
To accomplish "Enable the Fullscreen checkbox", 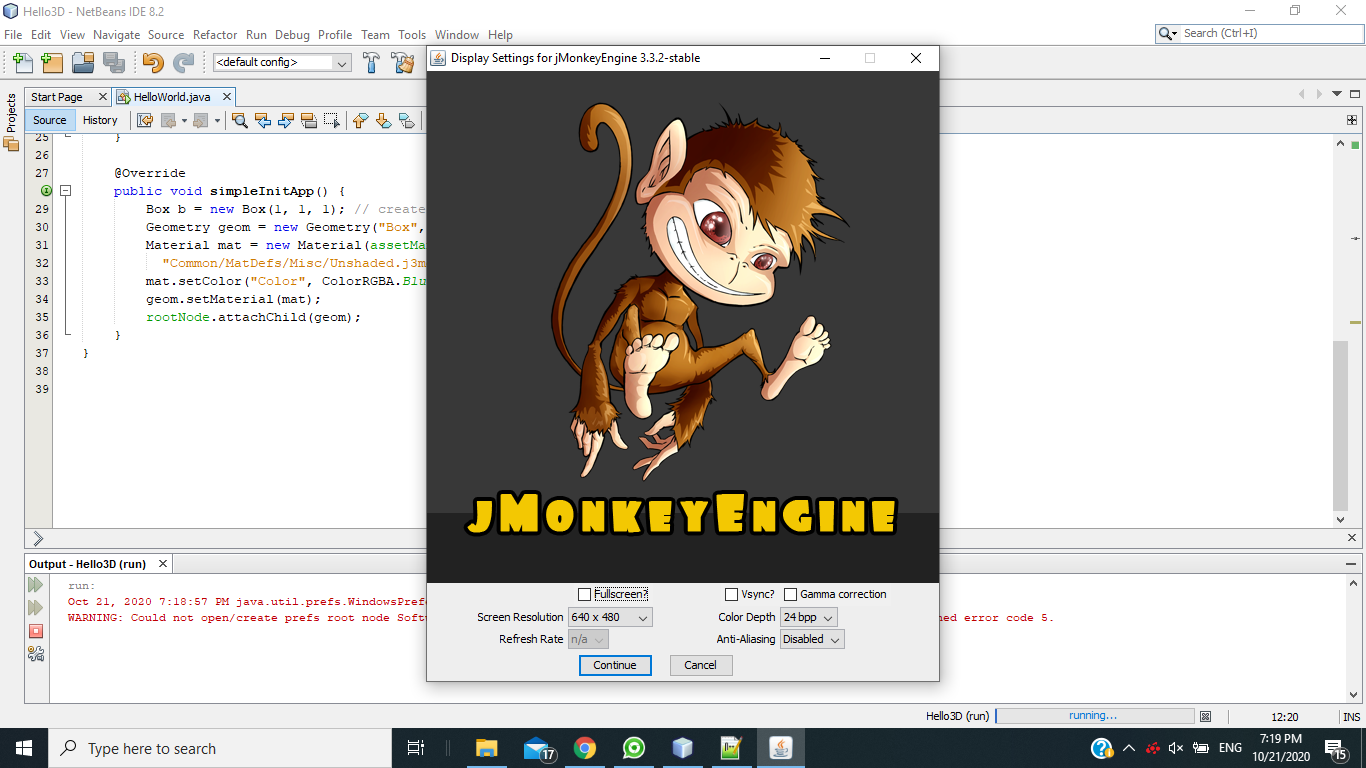I will (x=585, y=595).
